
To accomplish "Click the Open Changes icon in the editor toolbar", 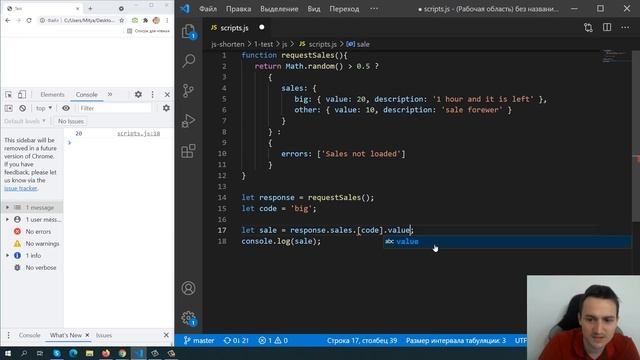I will (588, 27).
